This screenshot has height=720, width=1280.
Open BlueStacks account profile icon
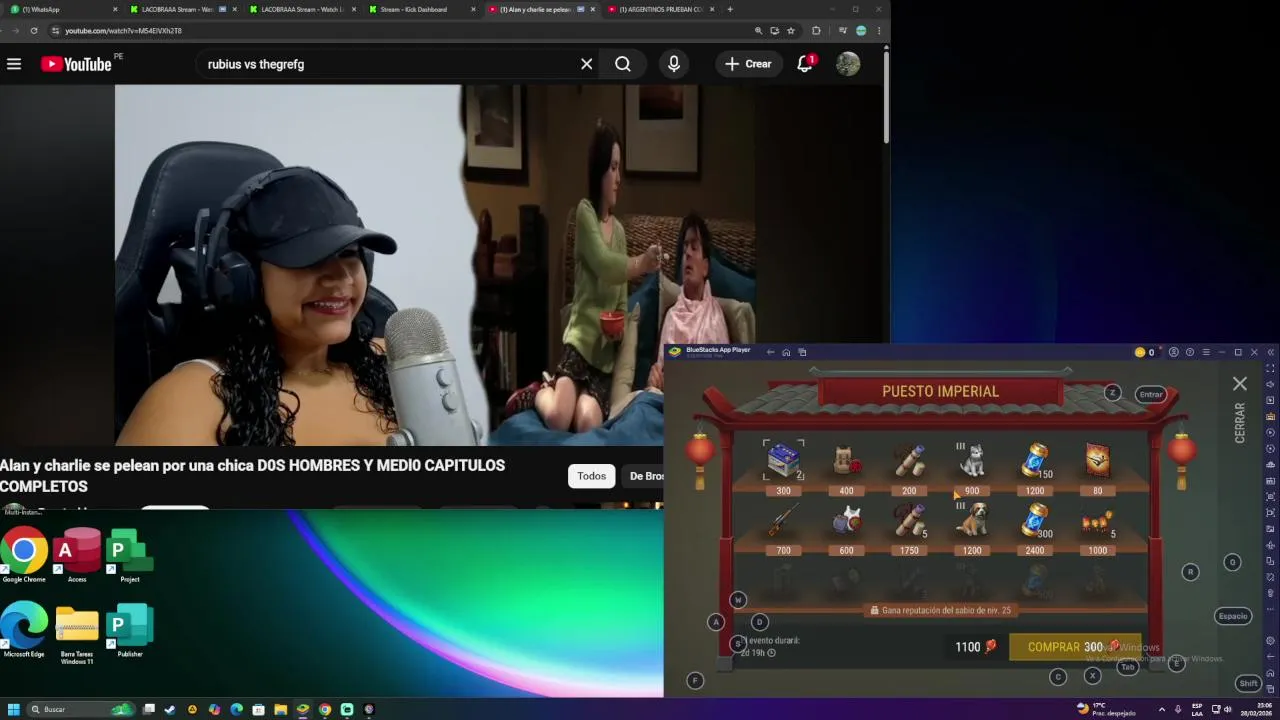point(1174,352)
